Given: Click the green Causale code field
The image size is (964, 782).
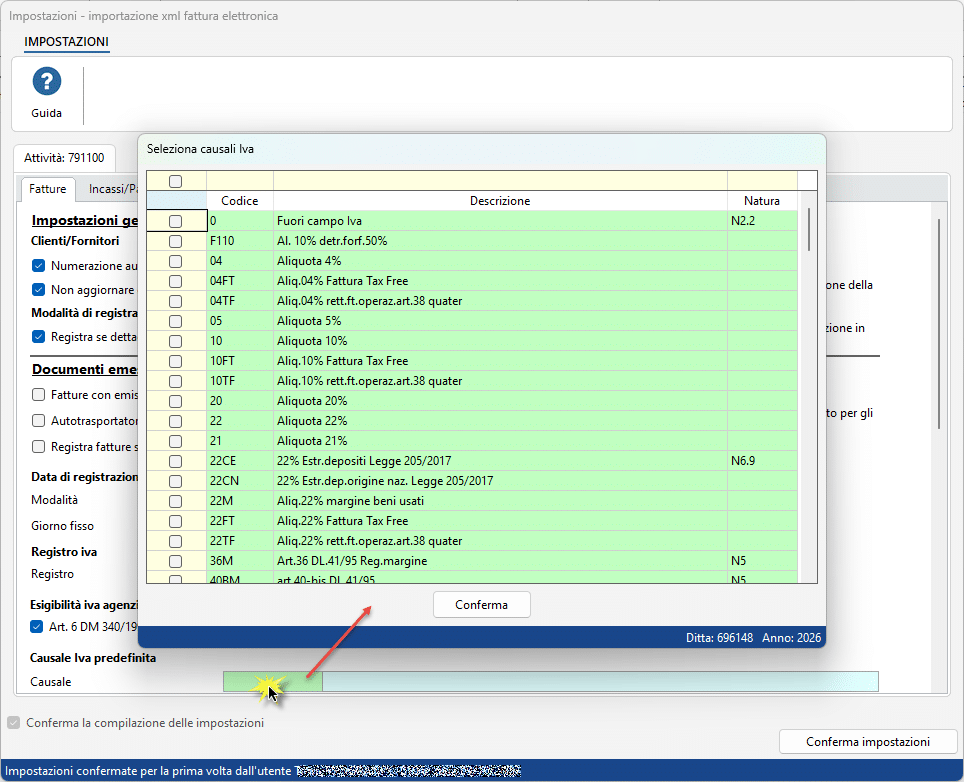Looking at the screenshot, I should pos(273,681).
